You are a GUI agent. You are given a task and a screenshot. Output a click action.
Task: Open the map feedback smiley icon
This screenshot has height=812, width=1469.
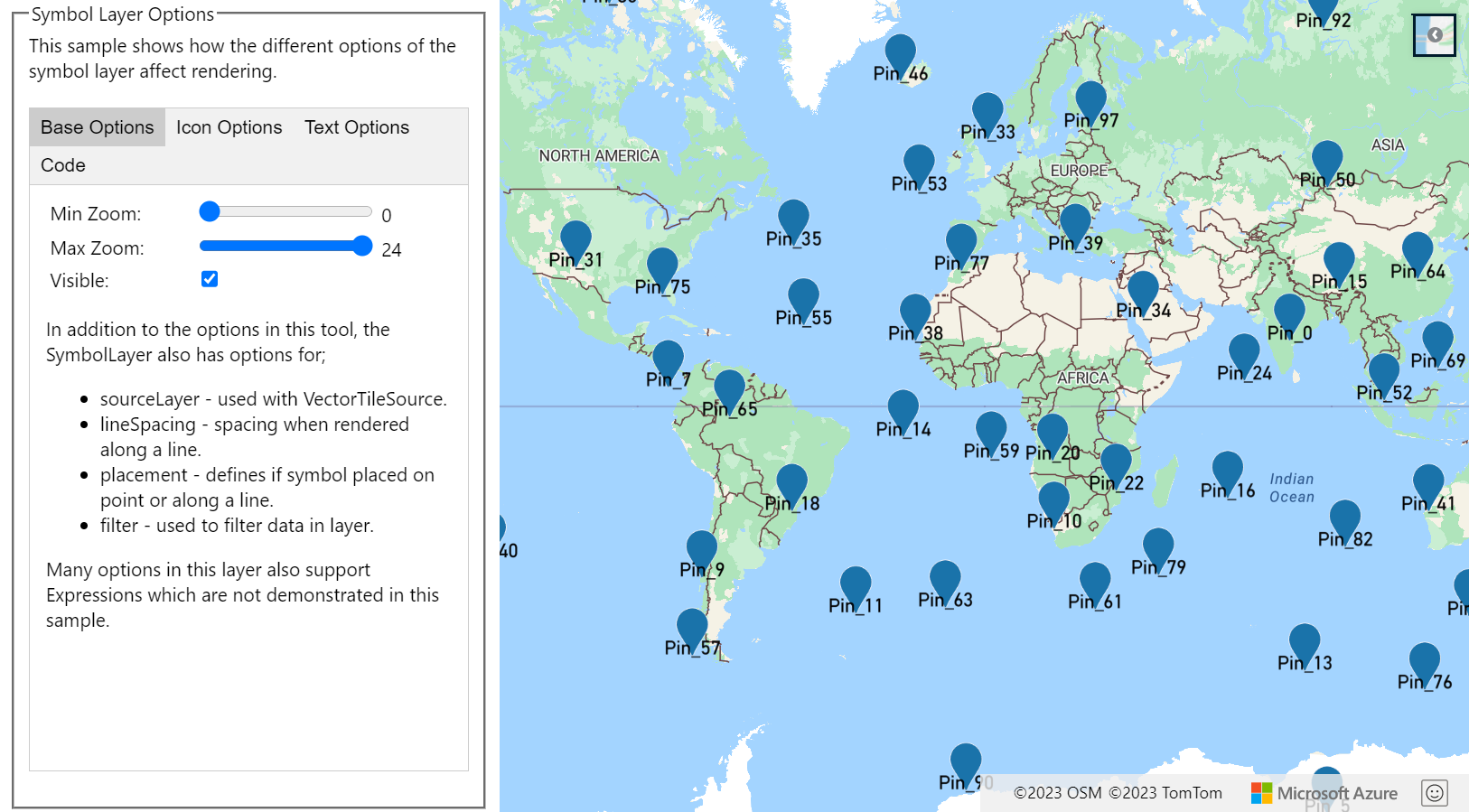tap(1435, 793)
